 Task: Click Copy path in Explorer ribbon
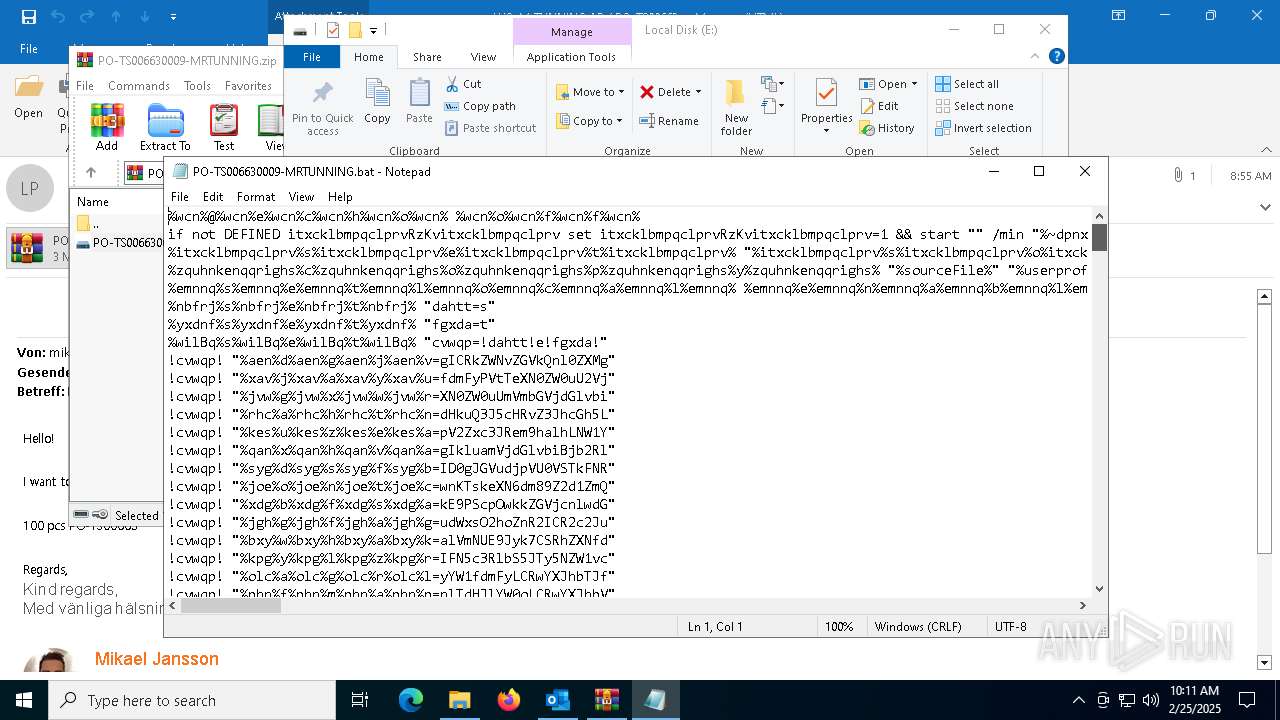480,106
